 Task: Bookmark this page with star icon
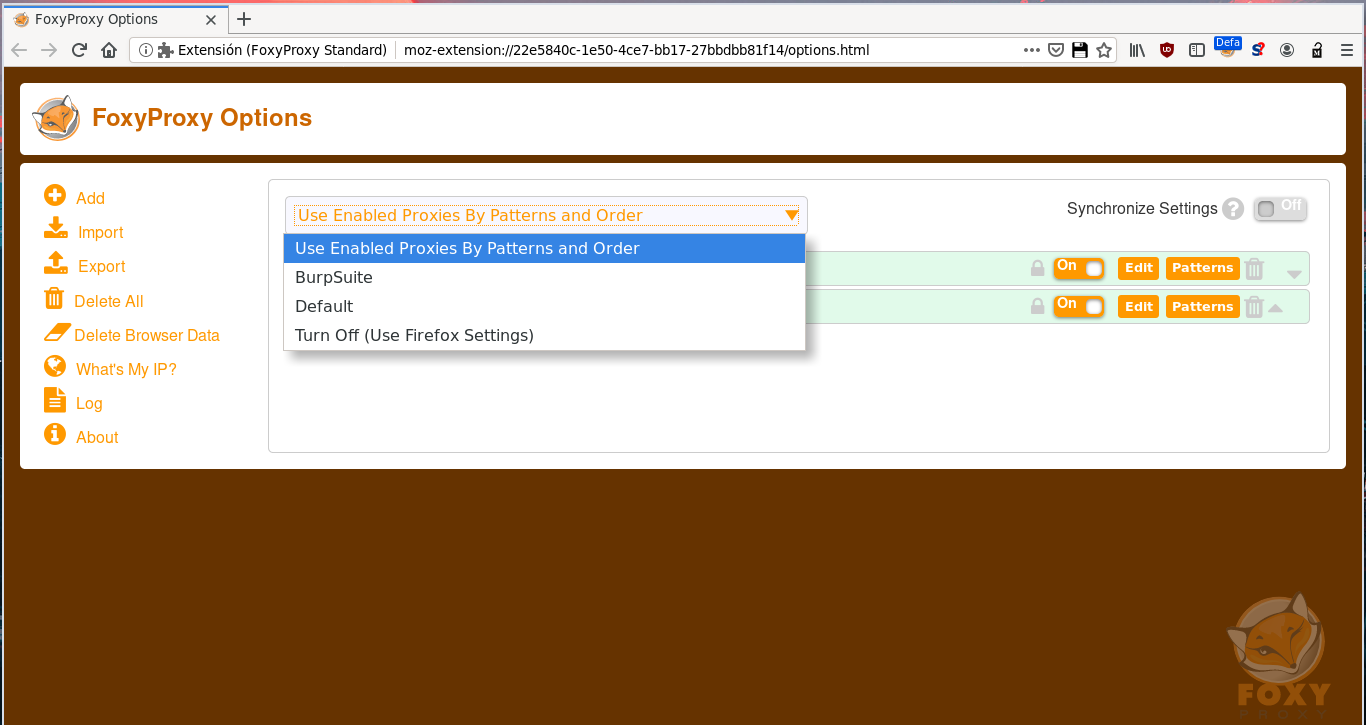[1104, 50]
